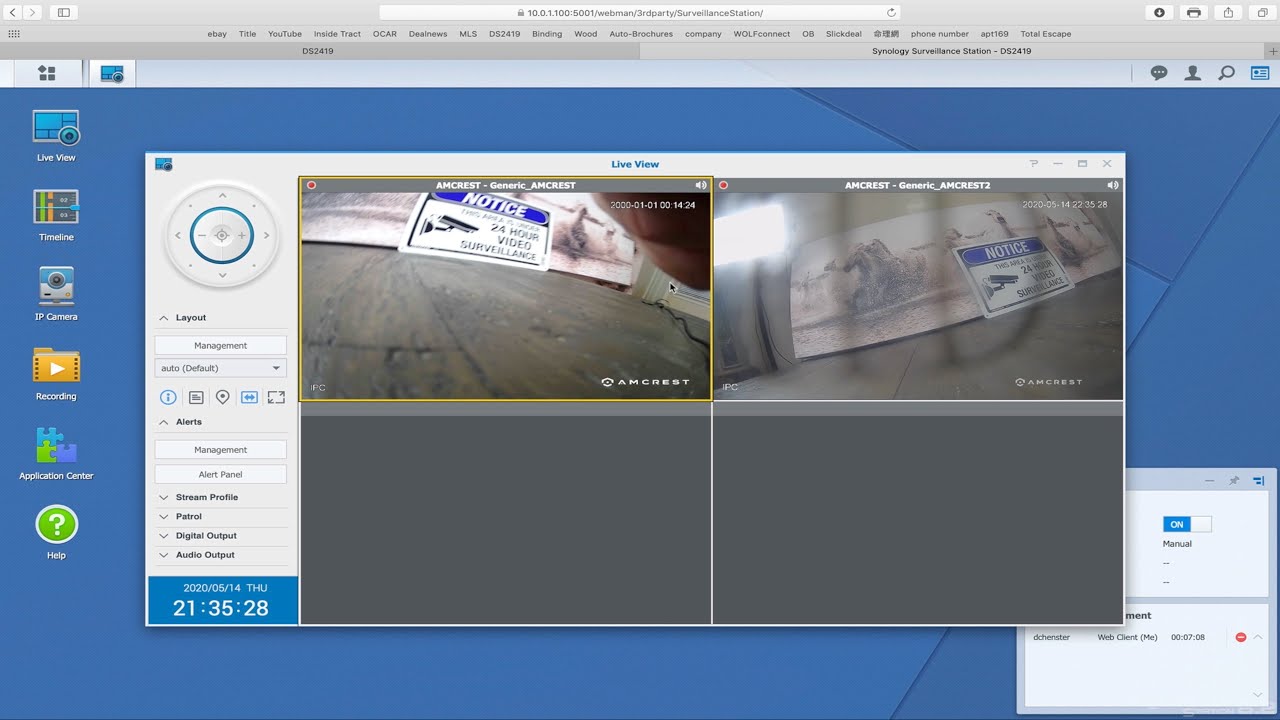Open the notifications chat bubble icon
This screenshot has height=720, width=1280.
1159,73
